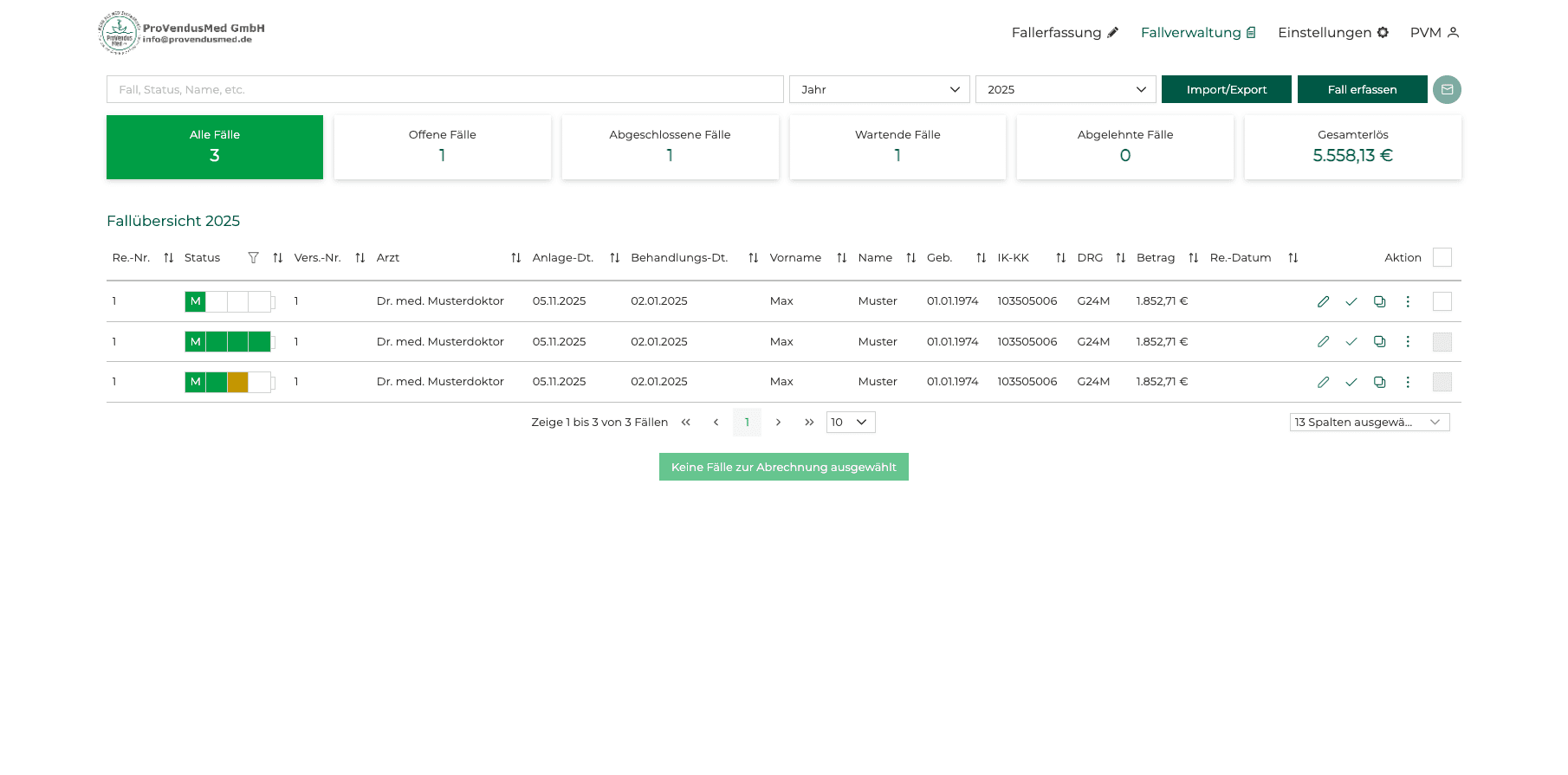
Task: Sort by Betrag column sort arrows
Action: click(x=1193, y=258)
